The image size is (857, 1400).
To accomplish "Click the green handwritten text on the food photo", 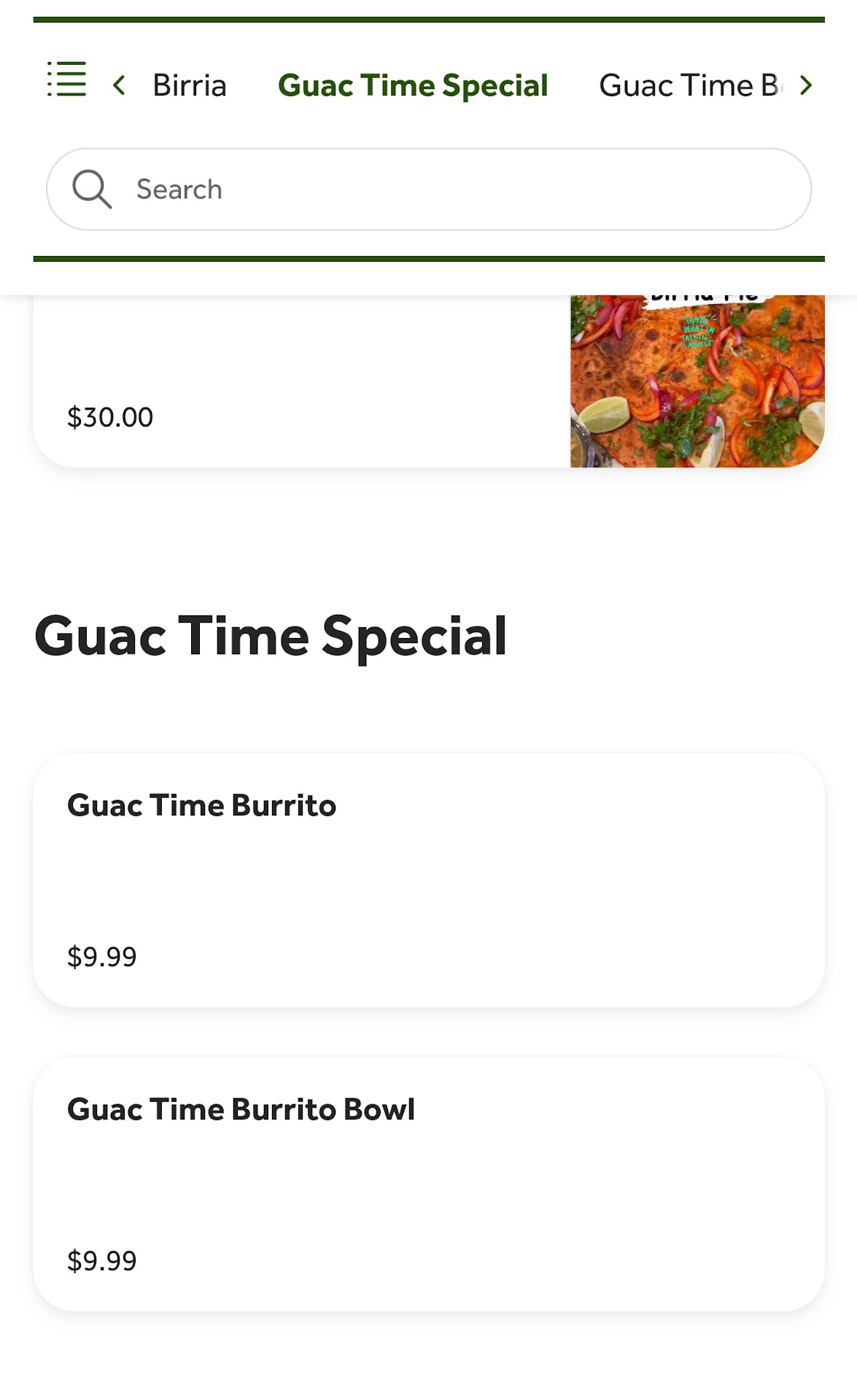I will [698, 330].
